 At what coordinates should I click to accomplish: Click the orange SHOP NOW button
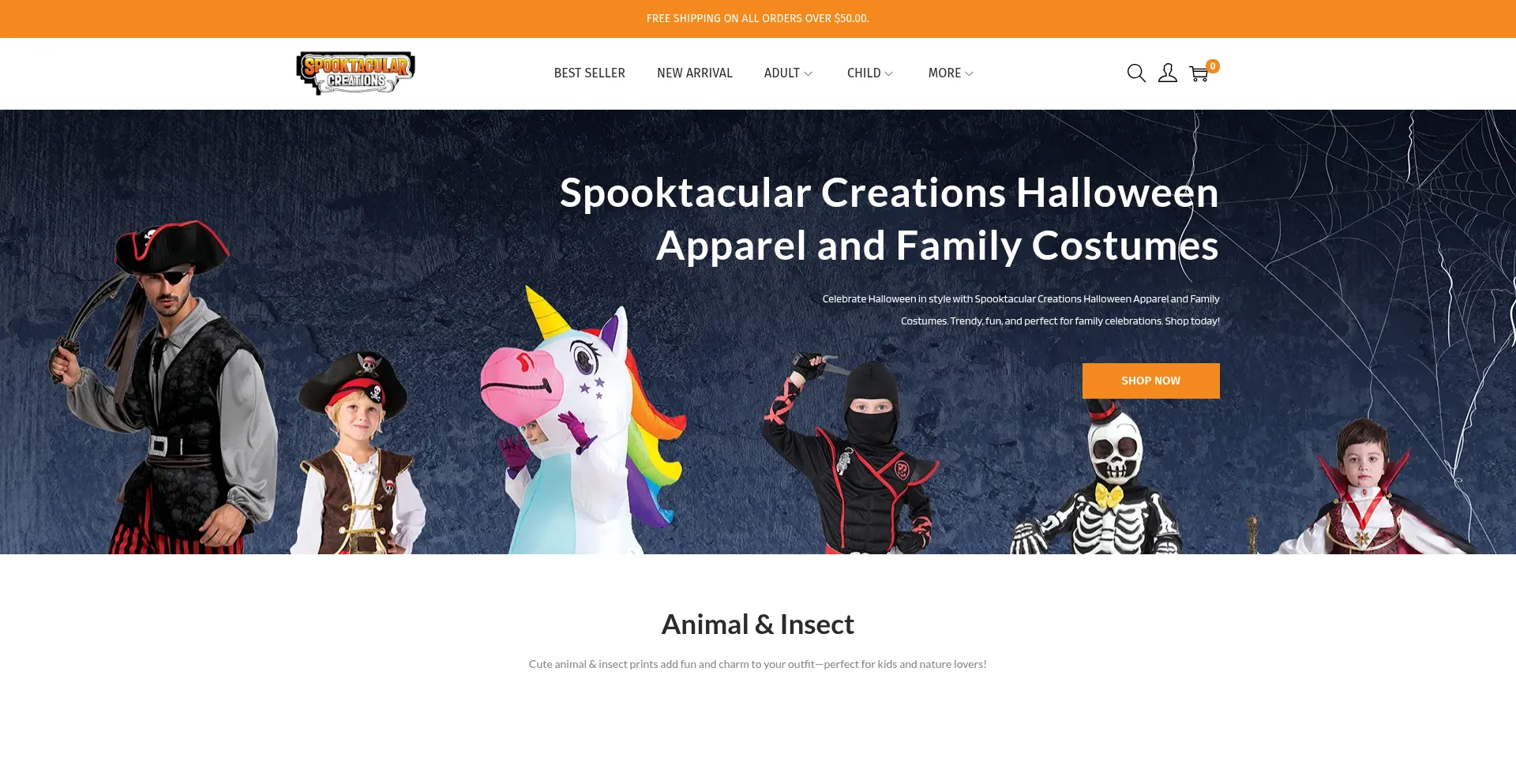pyautogui.click(x=1150, y=381)
